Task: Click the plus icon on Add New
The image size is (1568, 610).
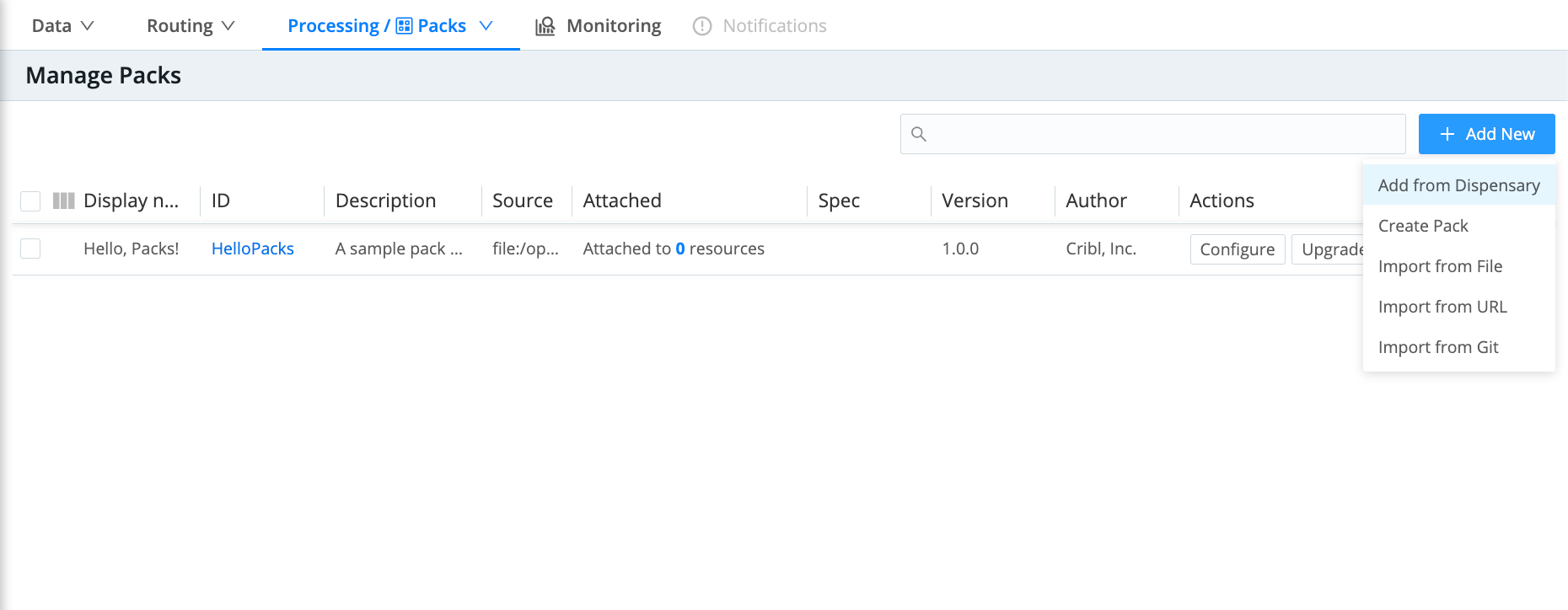Action: coord(1447,134)
